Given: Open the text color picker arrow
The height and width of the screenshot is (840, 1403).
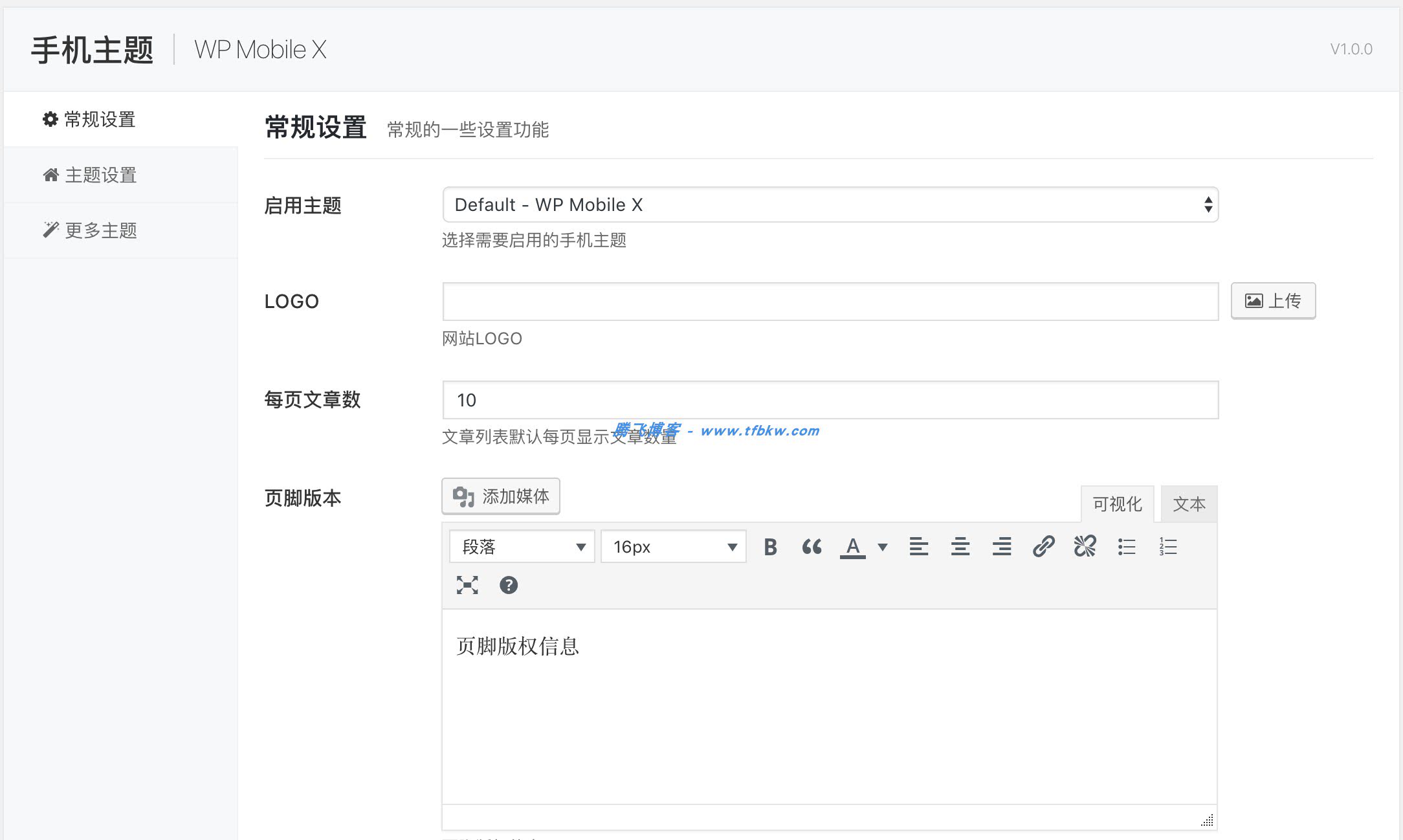Looking at the screenshot, I should [882, 547].
